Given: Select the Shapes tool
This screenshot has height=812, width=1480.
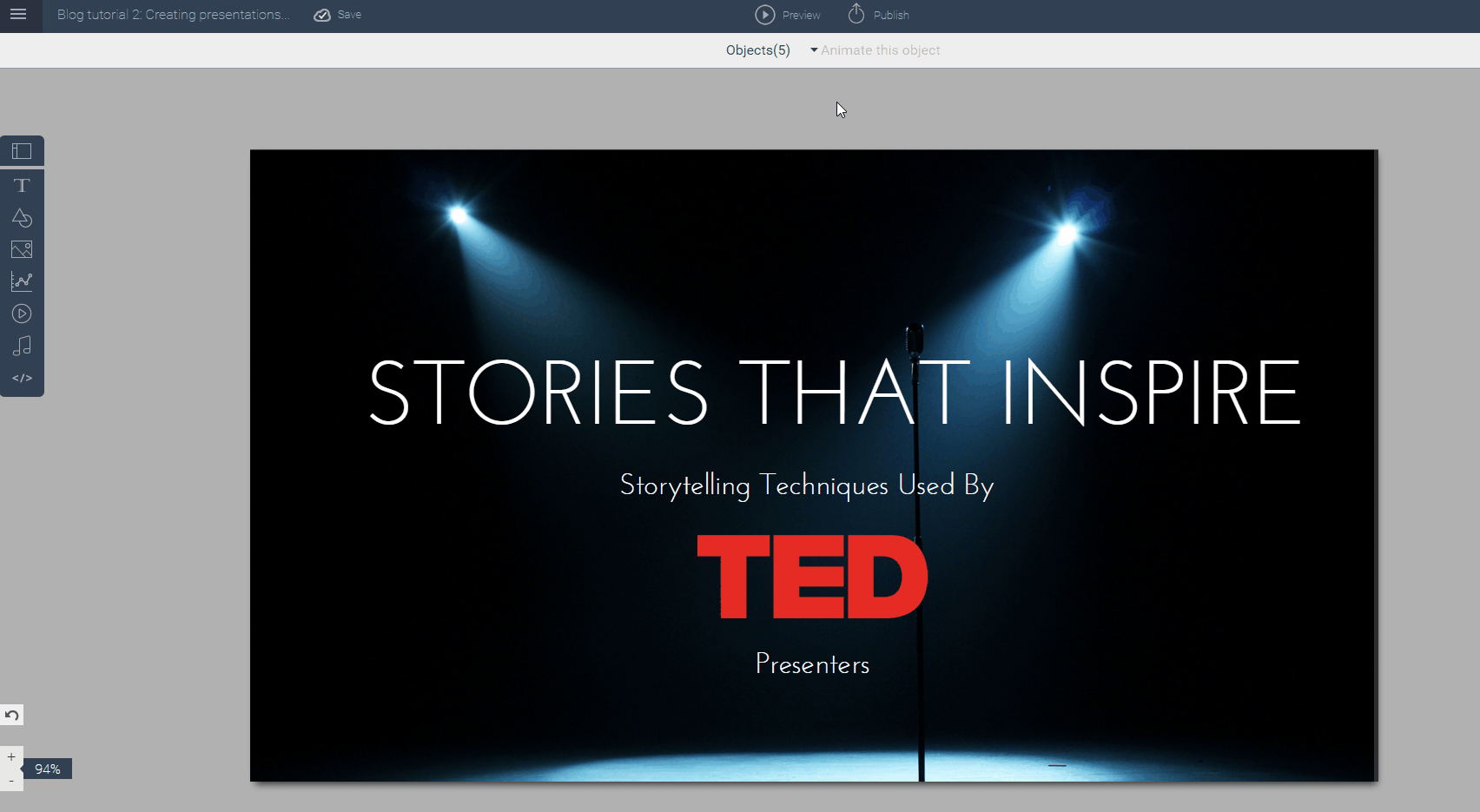Looking at the screenshot, I should [22, 217].
